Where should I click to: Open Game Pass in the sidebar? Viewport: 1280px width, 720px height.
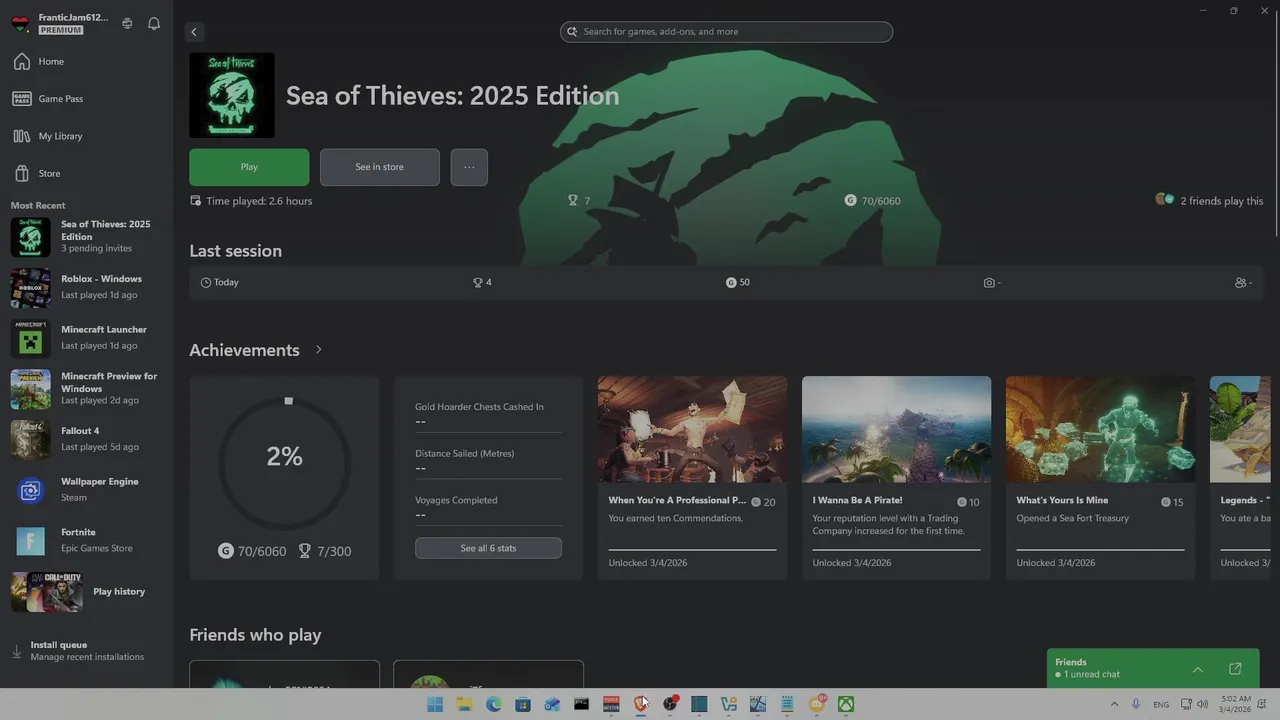[x=86, y=99]
